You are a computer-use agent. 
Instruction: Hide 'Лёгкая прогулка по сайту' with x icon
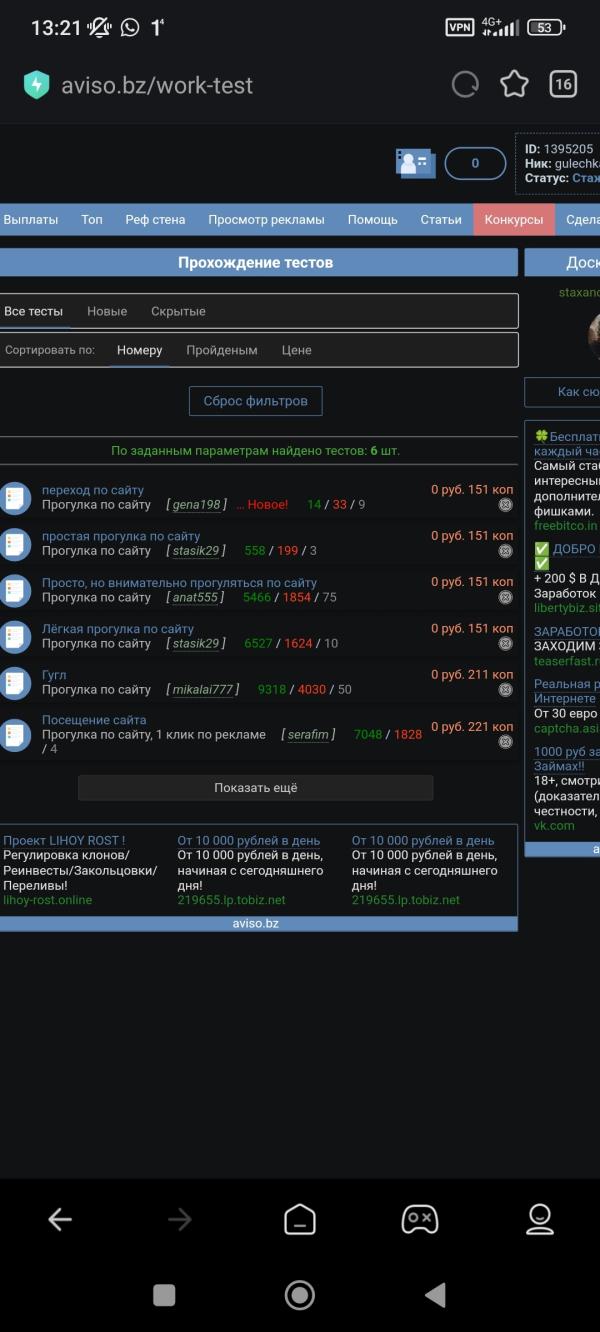(505, 643)
